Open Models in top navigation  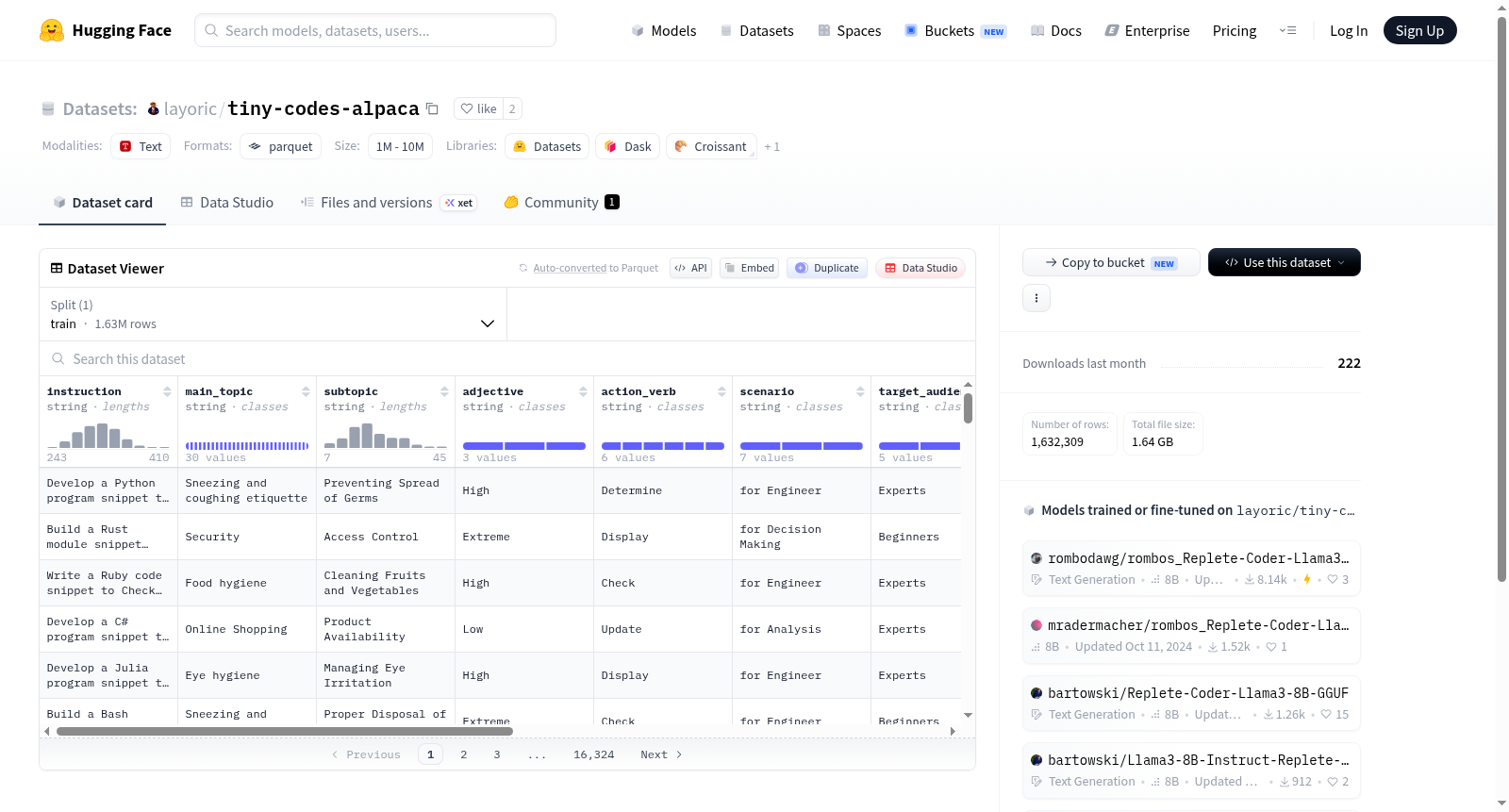[664, 30]
